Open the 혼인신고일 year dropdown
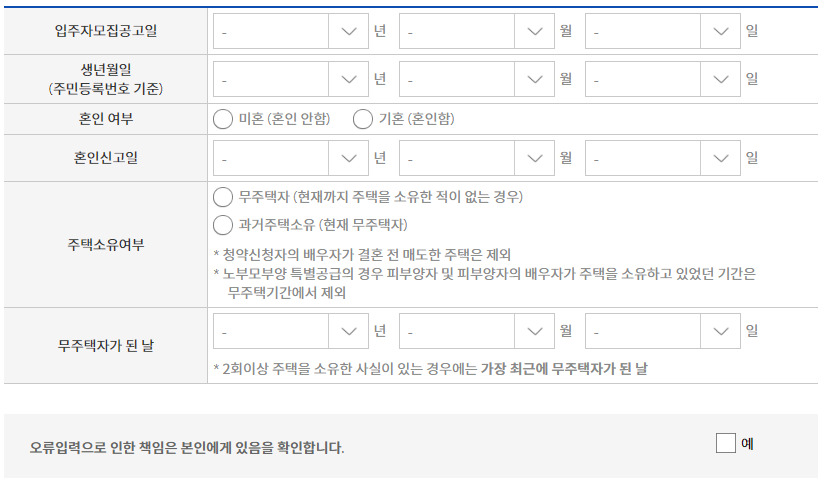The image size is (818, 478). [291, 158]
